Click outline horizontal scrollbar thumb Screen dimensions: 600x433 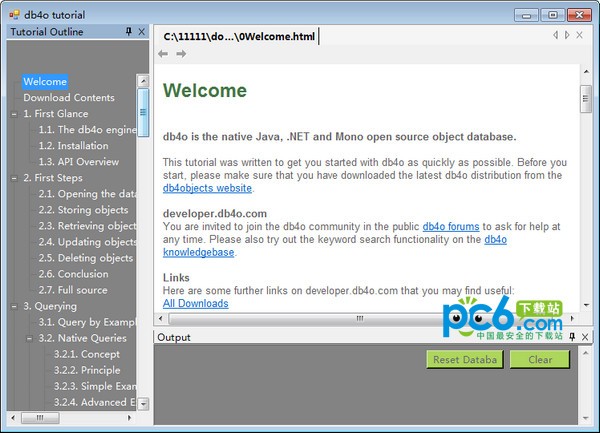pos(40,418)
